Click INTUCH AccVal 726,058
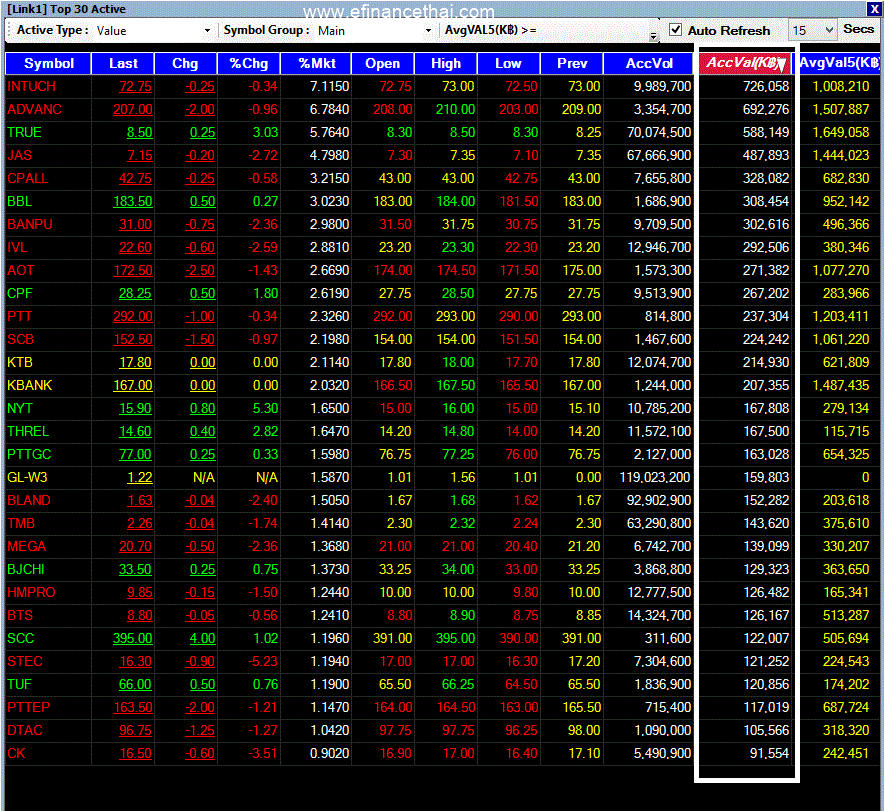 tap(766, 86)
